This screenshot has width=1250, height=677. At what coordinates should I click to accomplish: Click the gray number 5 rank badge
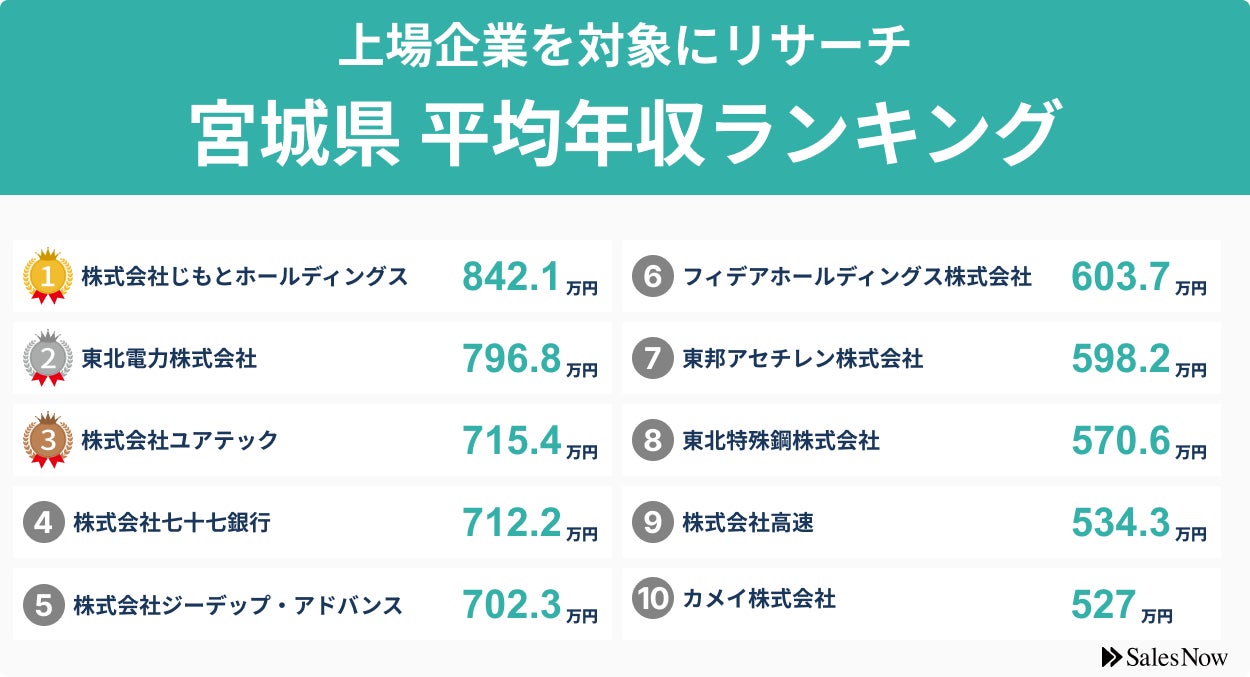tap(43, 605)
